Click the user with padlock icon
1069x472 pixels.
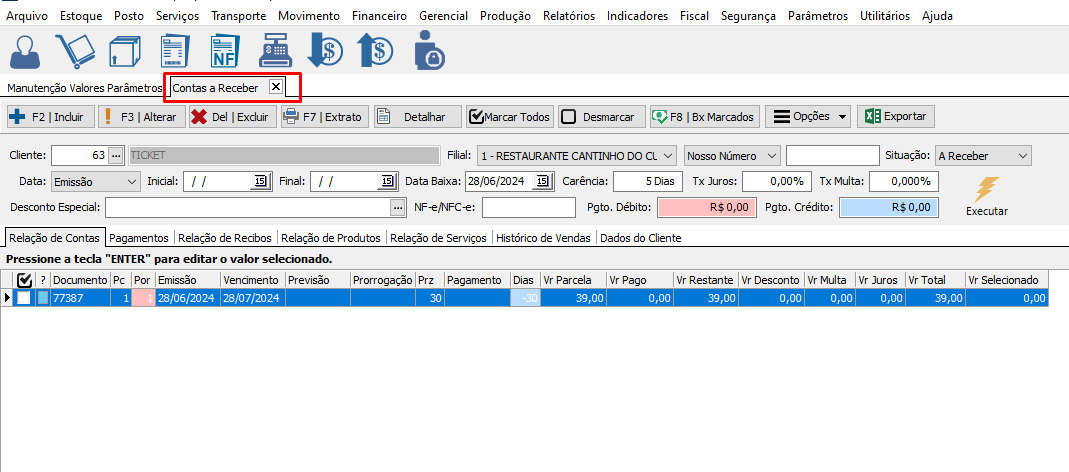click(x=429, y=50)
